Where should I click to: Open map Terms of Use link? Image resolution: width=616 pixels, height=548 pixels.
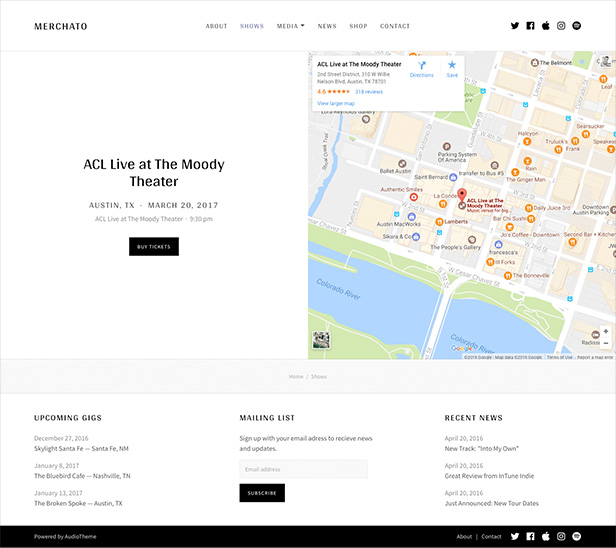[x=559, y=357]
